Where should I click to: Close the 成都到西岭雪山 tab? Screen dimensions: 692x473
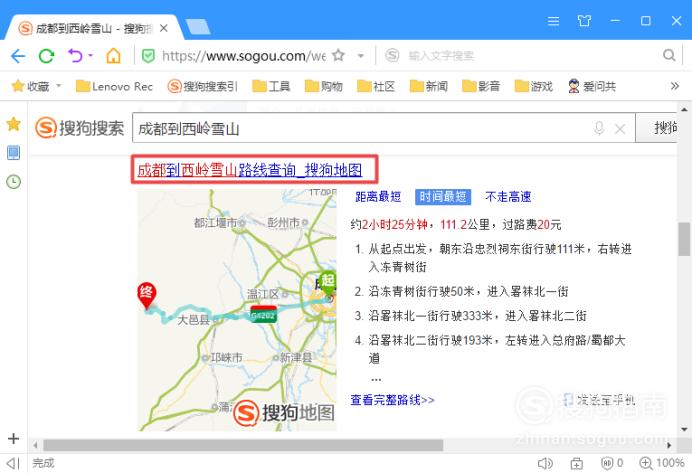coord(164,28)
